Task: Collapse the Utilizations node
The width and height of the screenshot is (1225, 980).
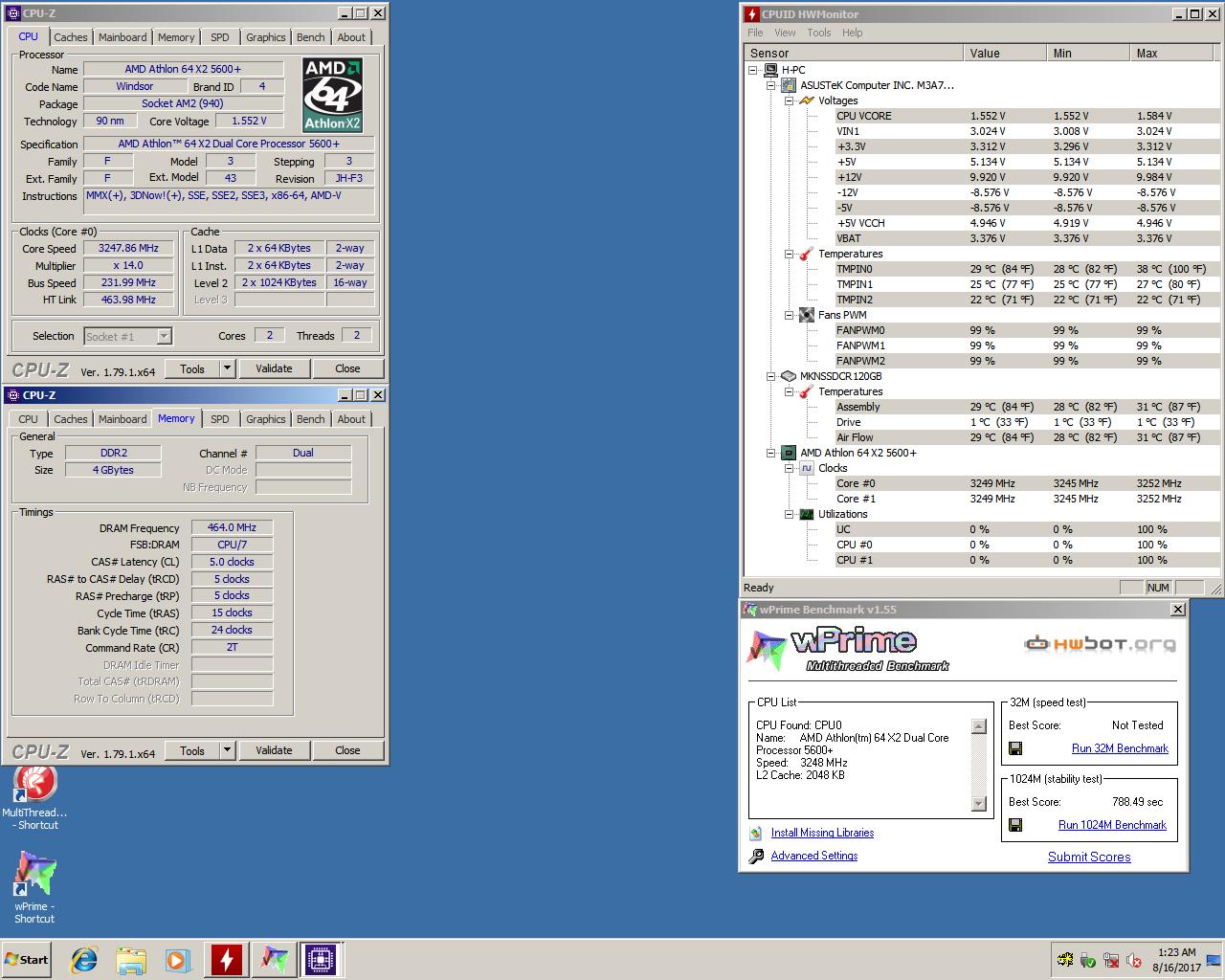Action: click(789, 514)
